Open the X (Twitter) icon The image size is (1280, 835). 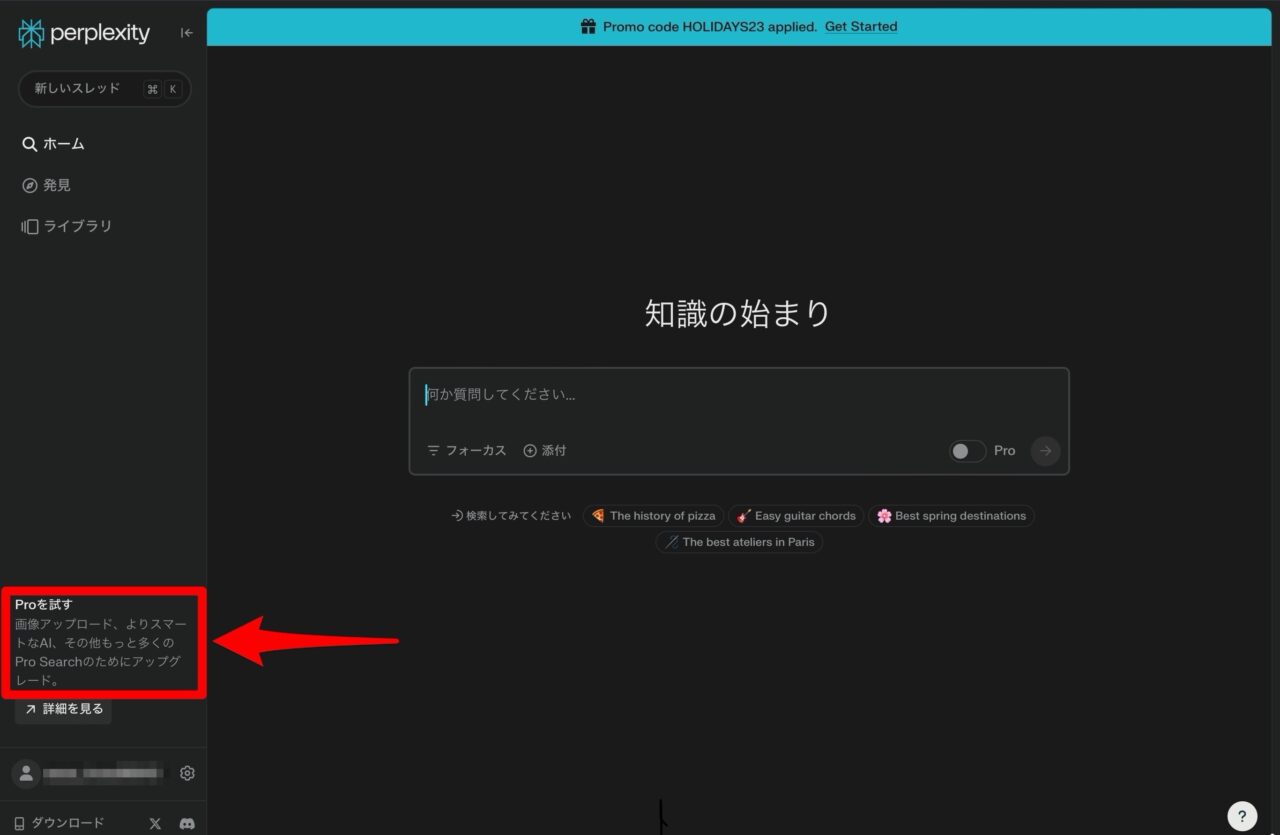(155, 823)
